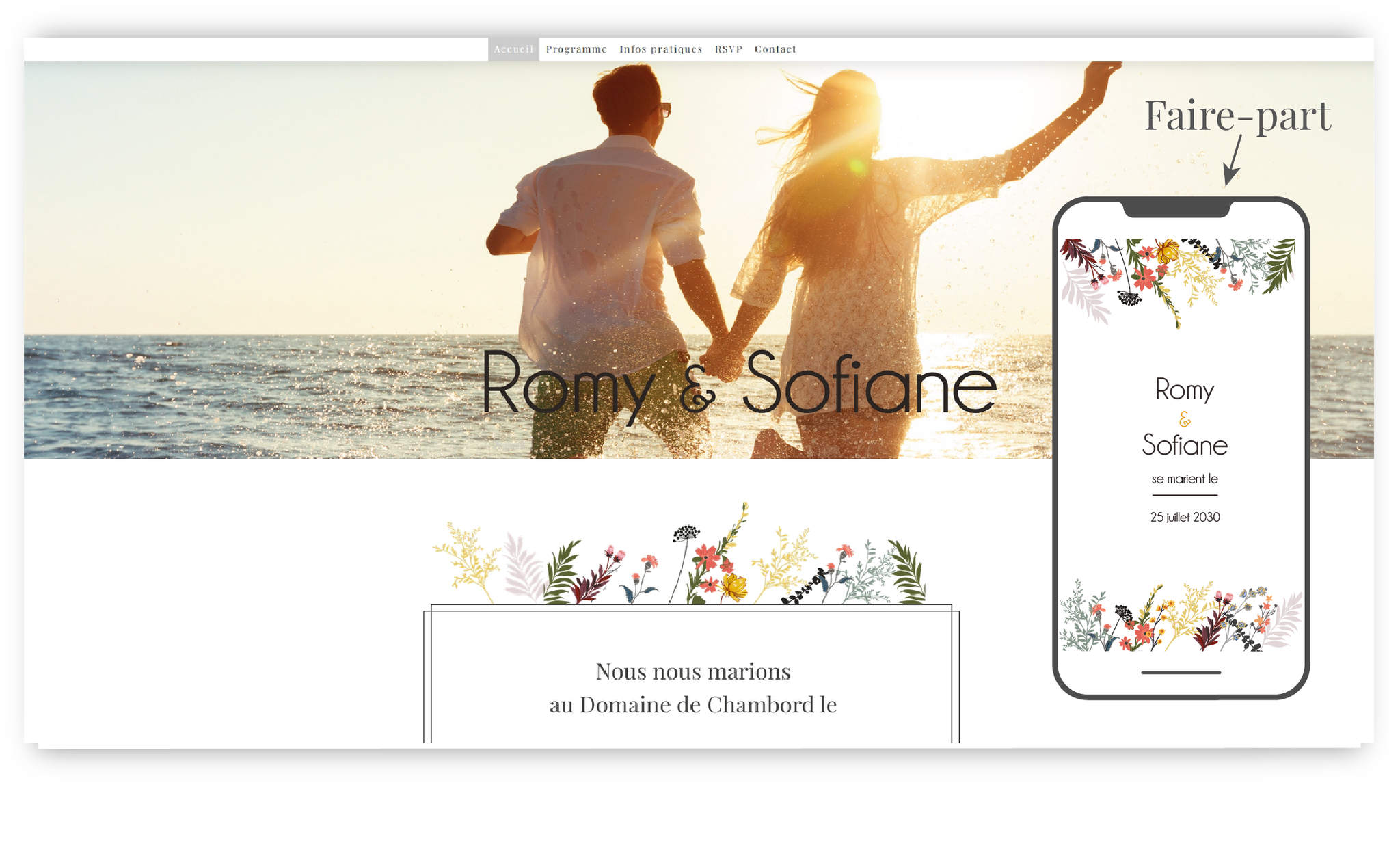Viewport: 1400px width, 867px height.
Task: Click 'au Domaine de Chambord le' line
Action: coord(692,705)
